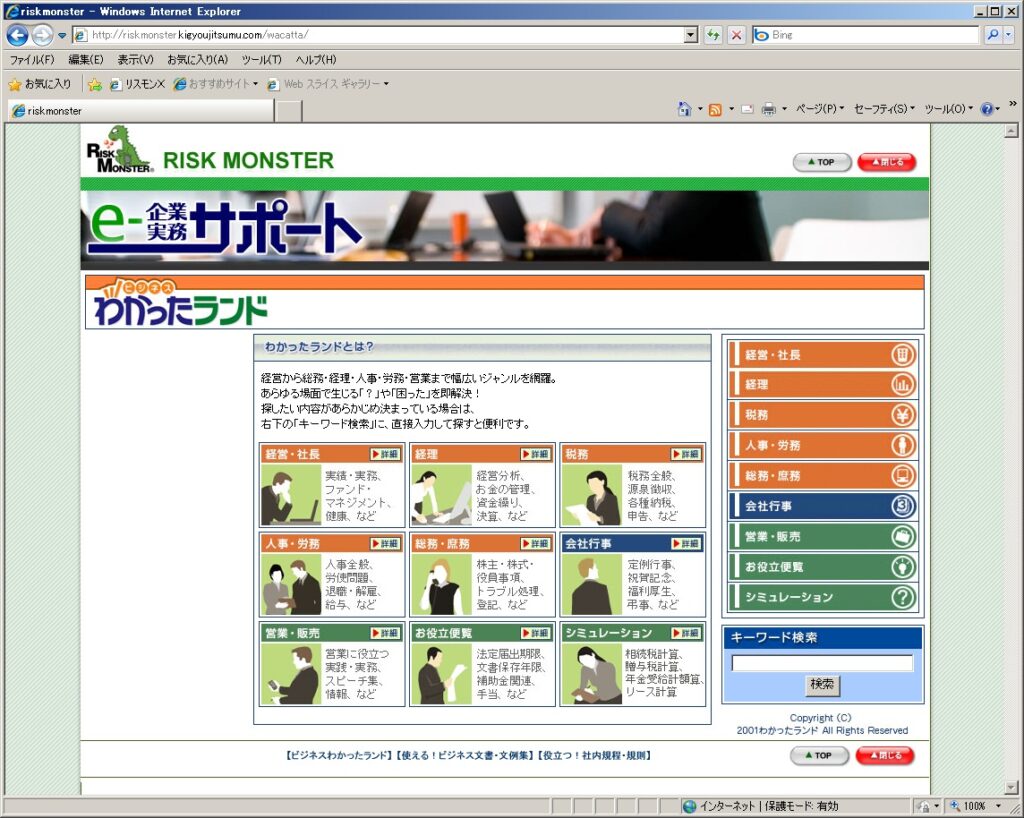
Task: Open 経営・社長 in right sidebar
Action: pos(822,355)
